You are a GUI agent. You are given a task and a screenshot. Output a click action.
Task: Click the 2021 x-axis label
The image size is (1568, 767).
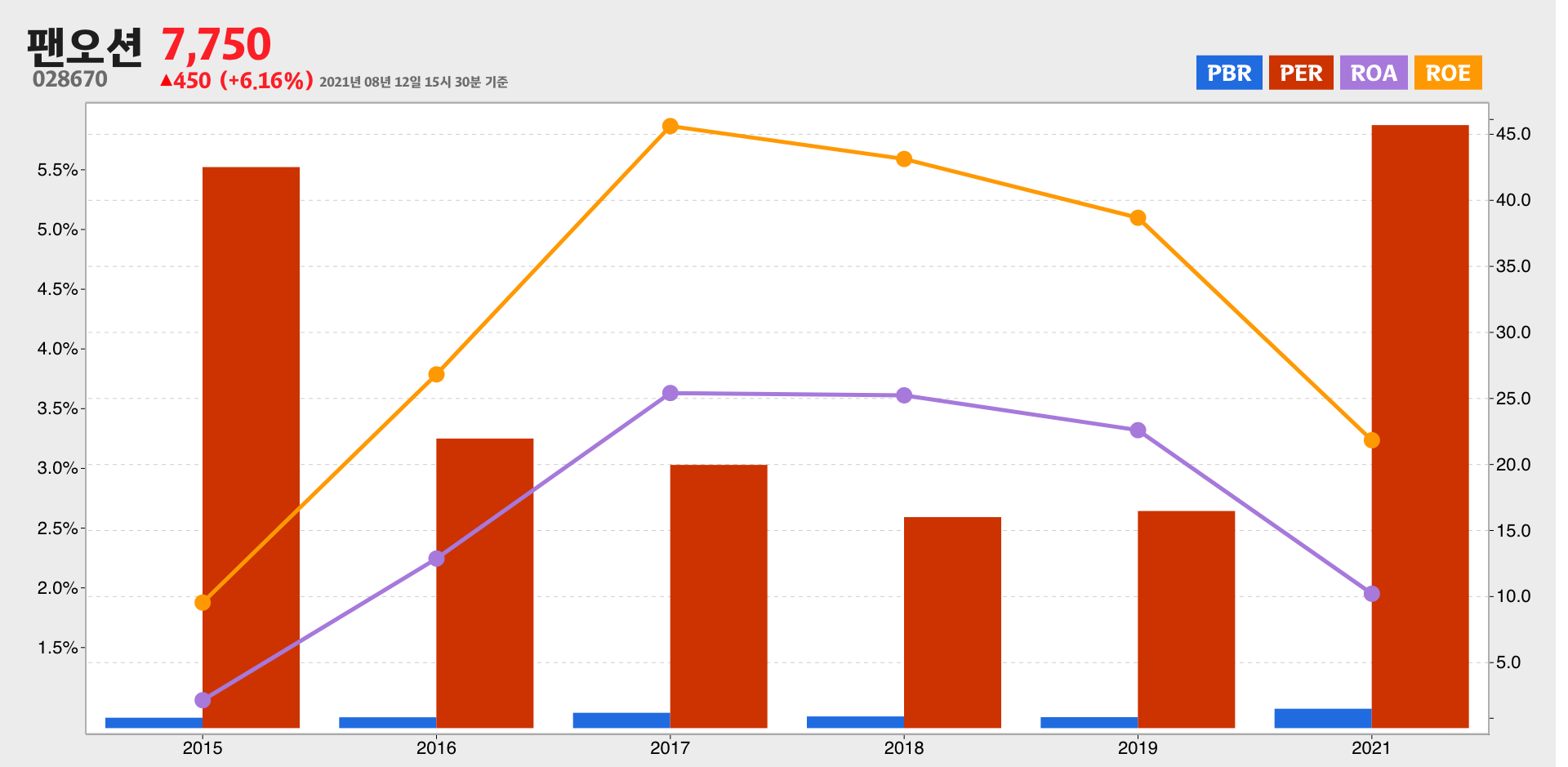pos(1372,747)
